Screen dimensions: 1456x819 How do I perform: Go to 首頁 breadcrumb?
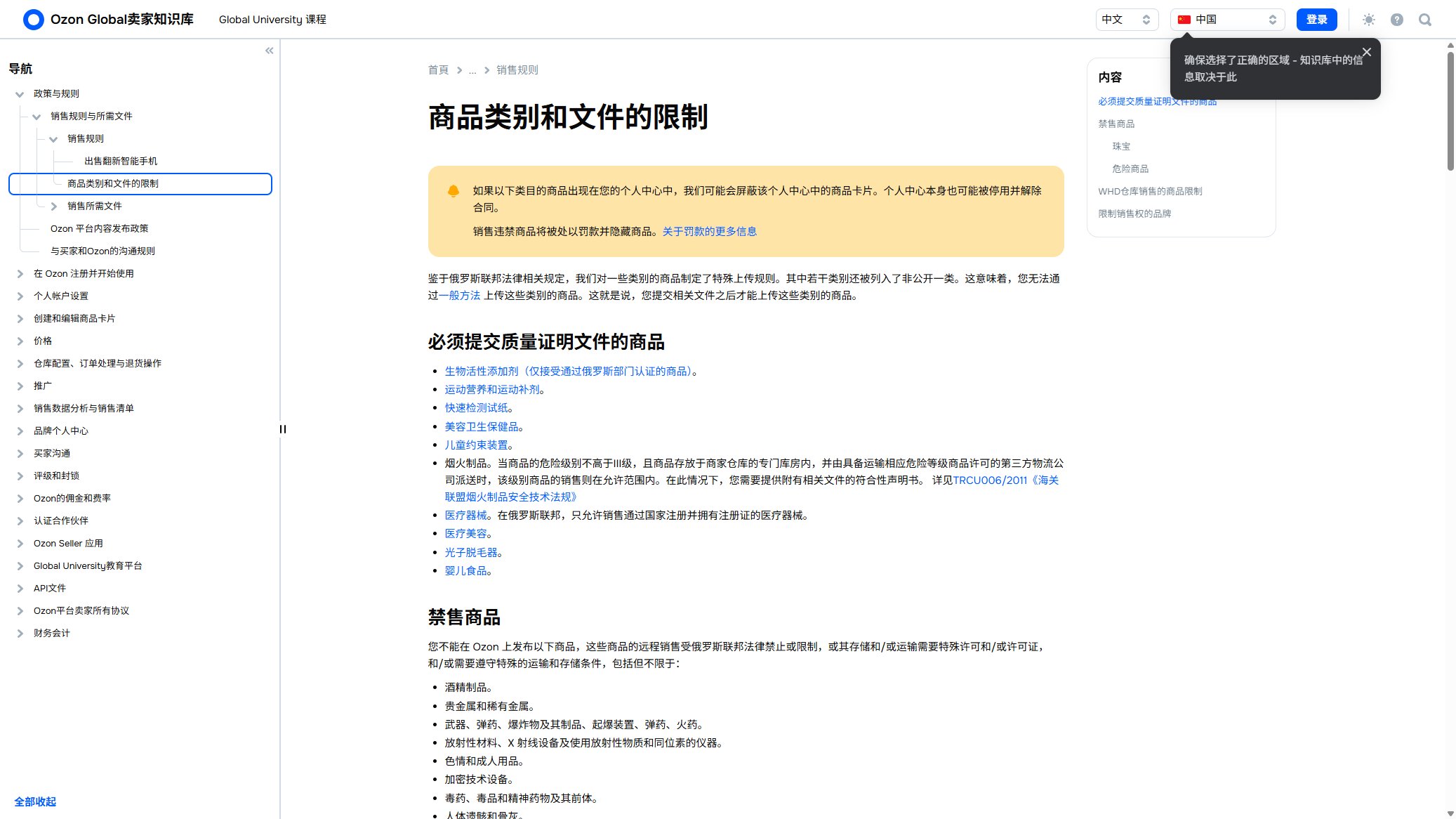tap(438, 70)
